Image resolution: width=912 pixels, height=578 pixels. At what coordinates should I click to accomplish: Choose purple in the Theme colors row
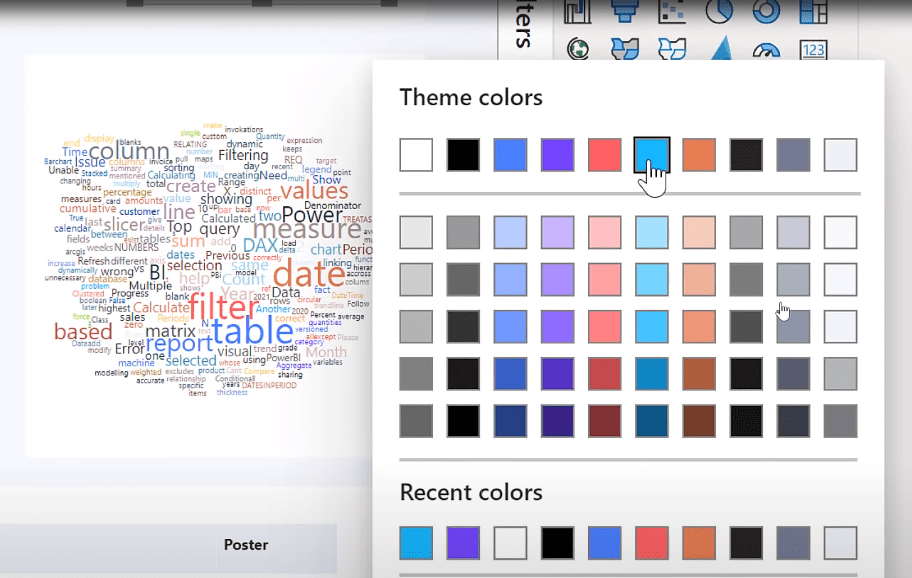[x=557, y=155]
